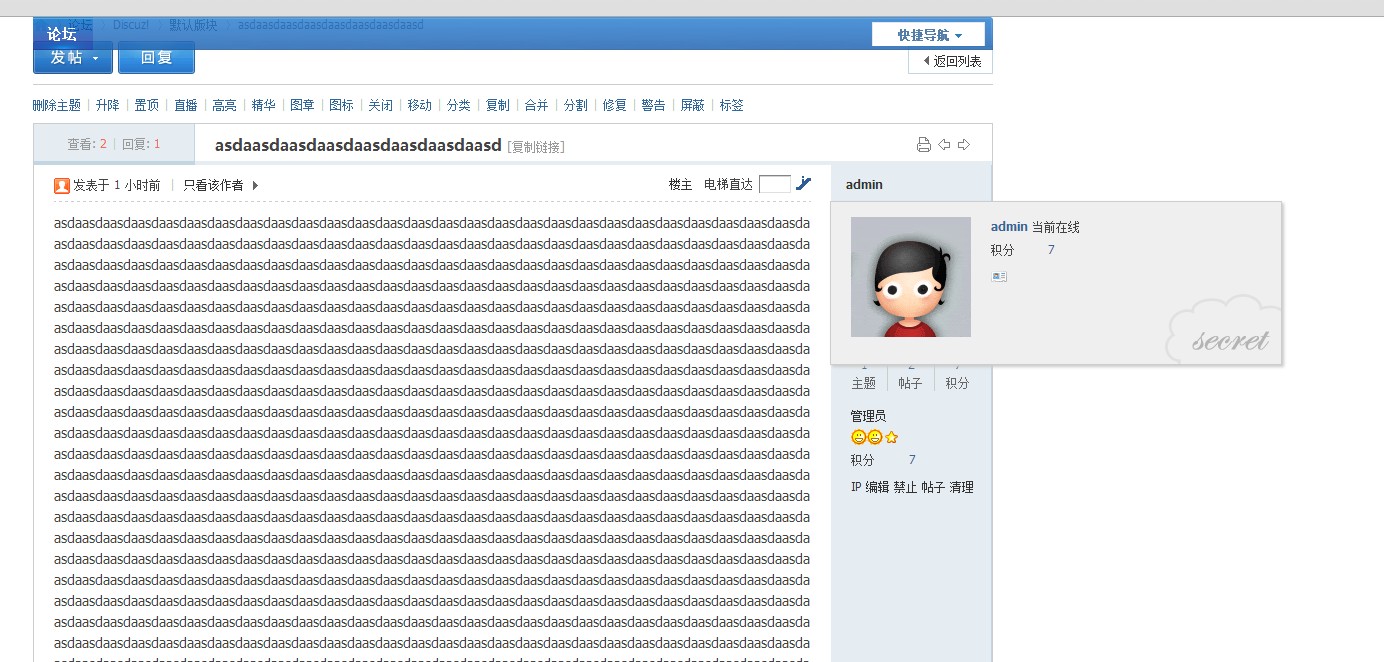1384x662 pixels.
Task: Go to next thread arrow icon
Action: click(964, 145)
